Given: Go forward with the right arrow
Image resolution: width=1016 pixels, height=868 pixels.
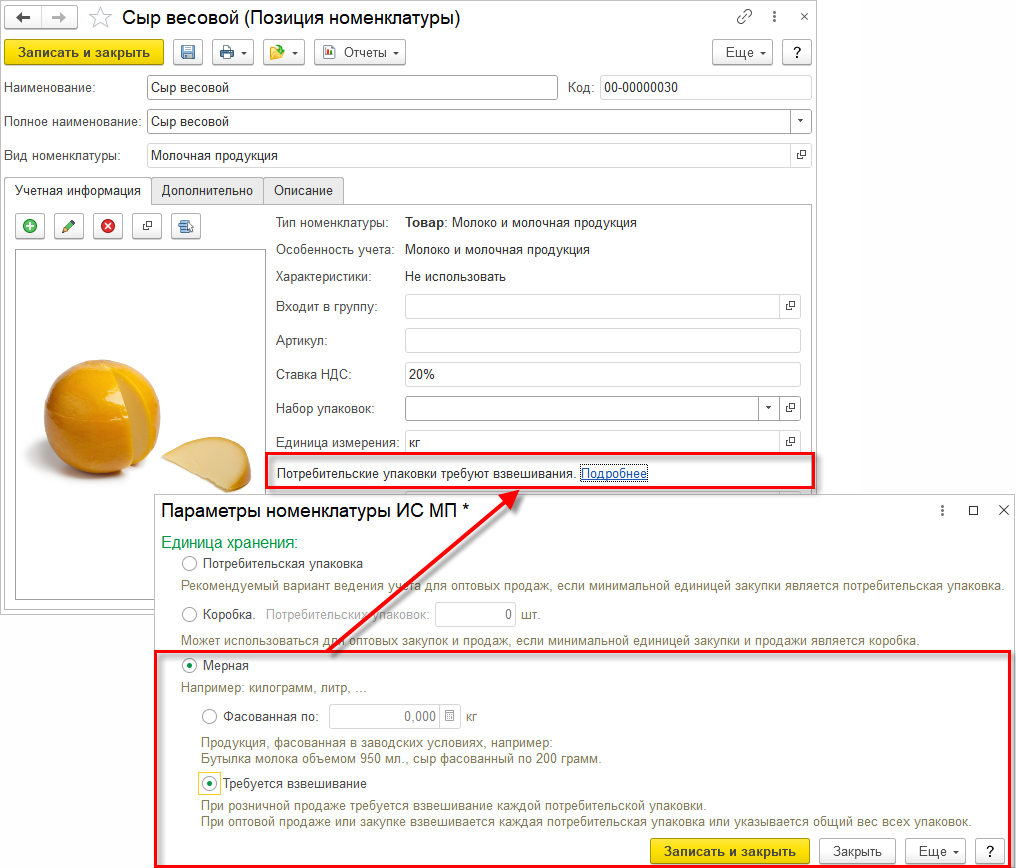Looking at the screenshot, I should tap(59, 17).
